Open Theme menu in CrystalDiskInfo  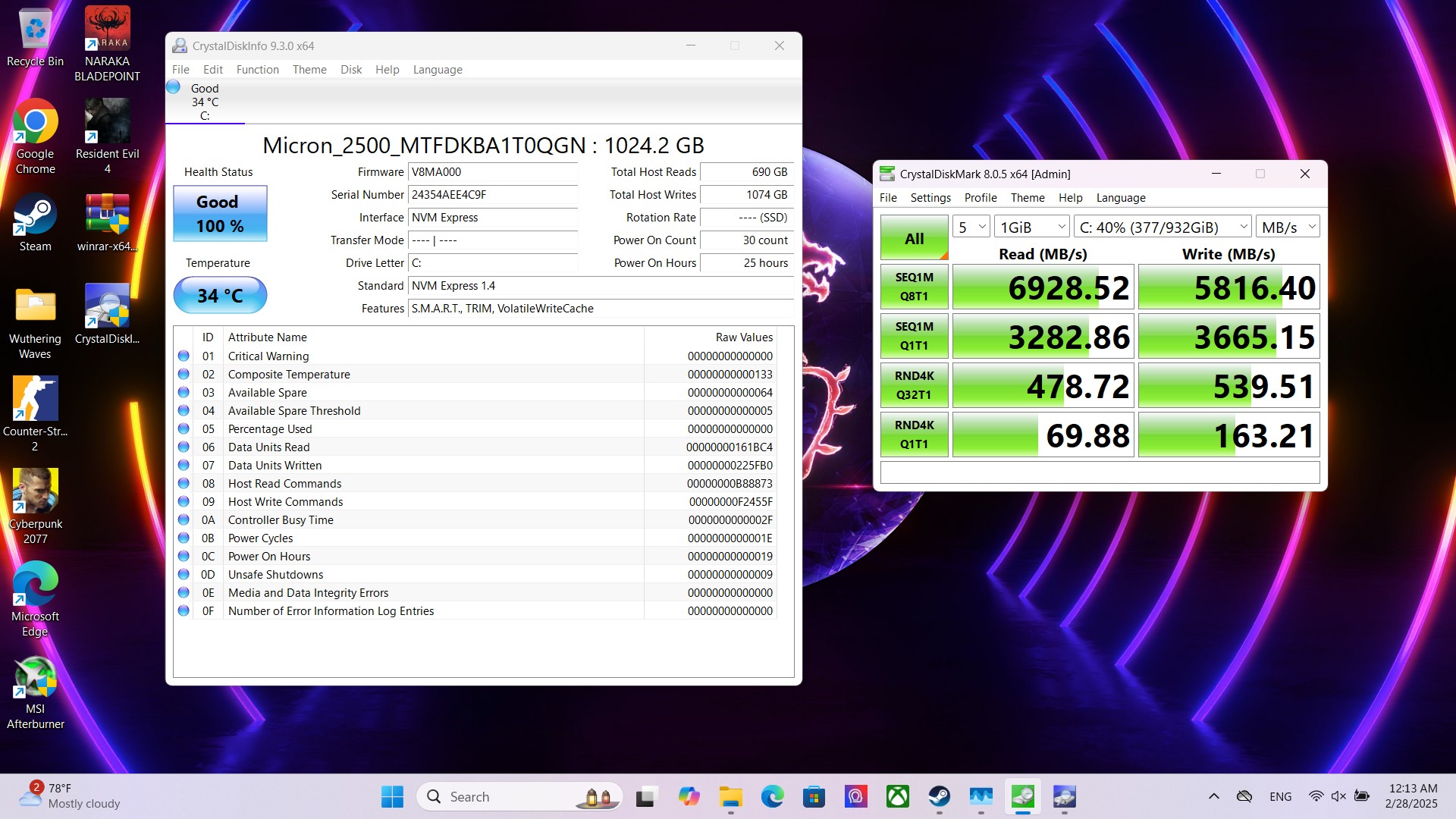tap(309, 70)
